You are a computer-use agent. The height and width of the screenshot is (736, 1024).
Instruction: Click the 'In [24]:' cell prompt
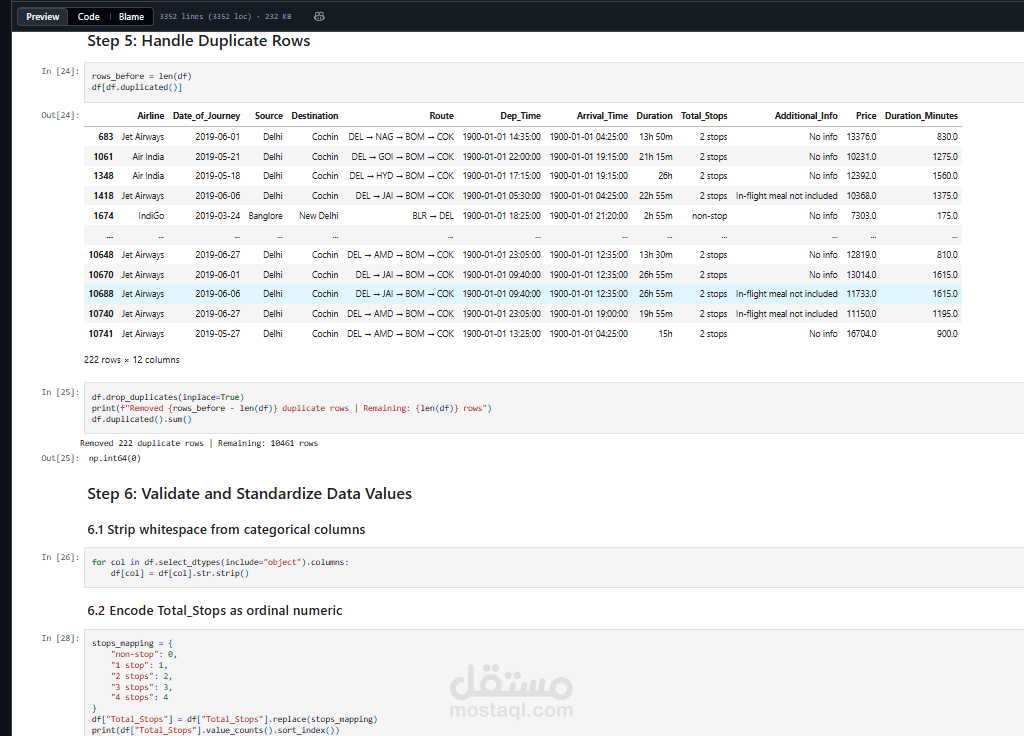[x=60, y=71]
